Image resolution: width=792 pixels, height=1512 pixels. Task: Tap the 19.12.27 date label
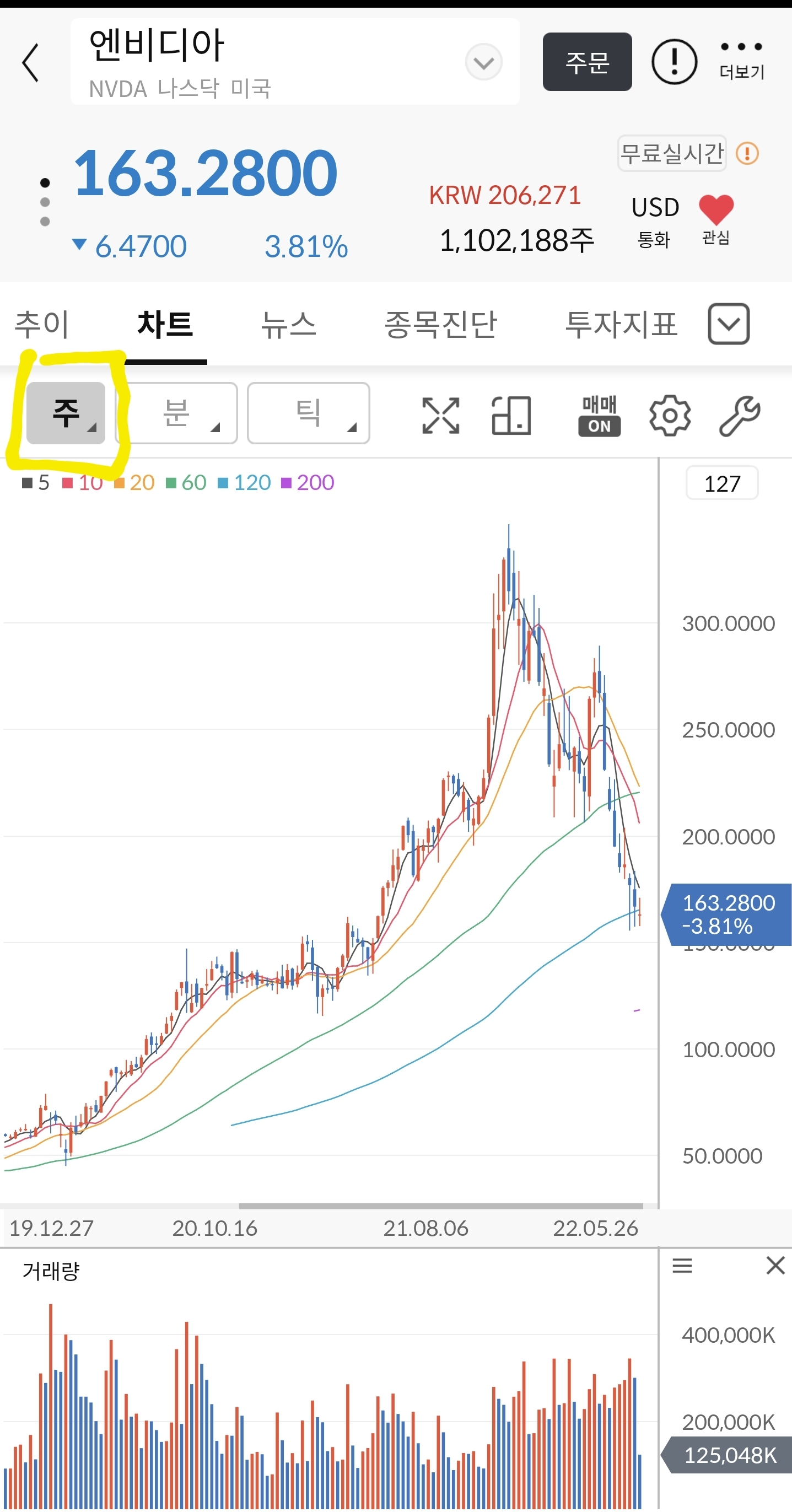click(x=51, y=1228)
